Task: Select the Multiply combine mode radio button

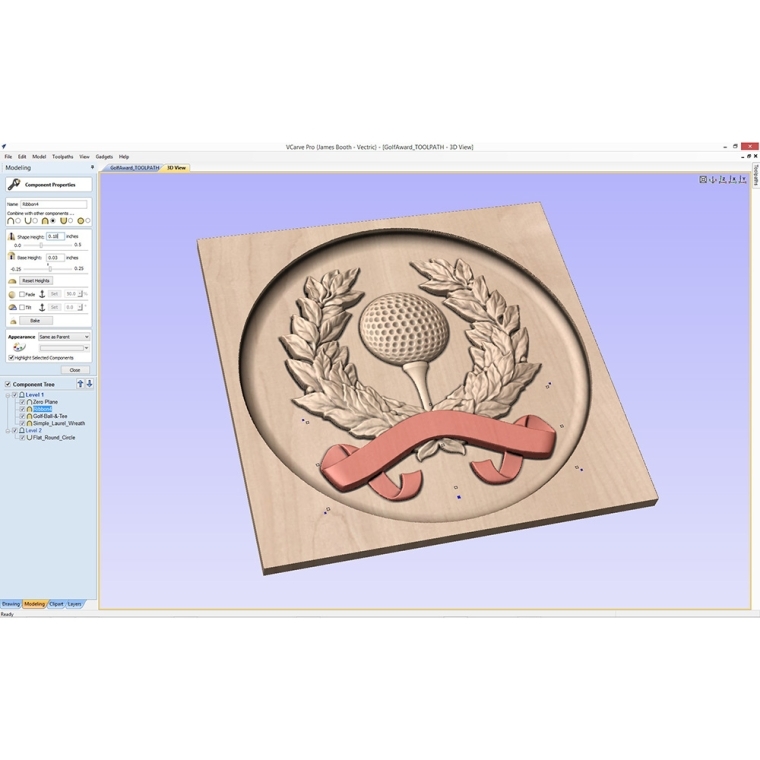Action: click(88, 221)
